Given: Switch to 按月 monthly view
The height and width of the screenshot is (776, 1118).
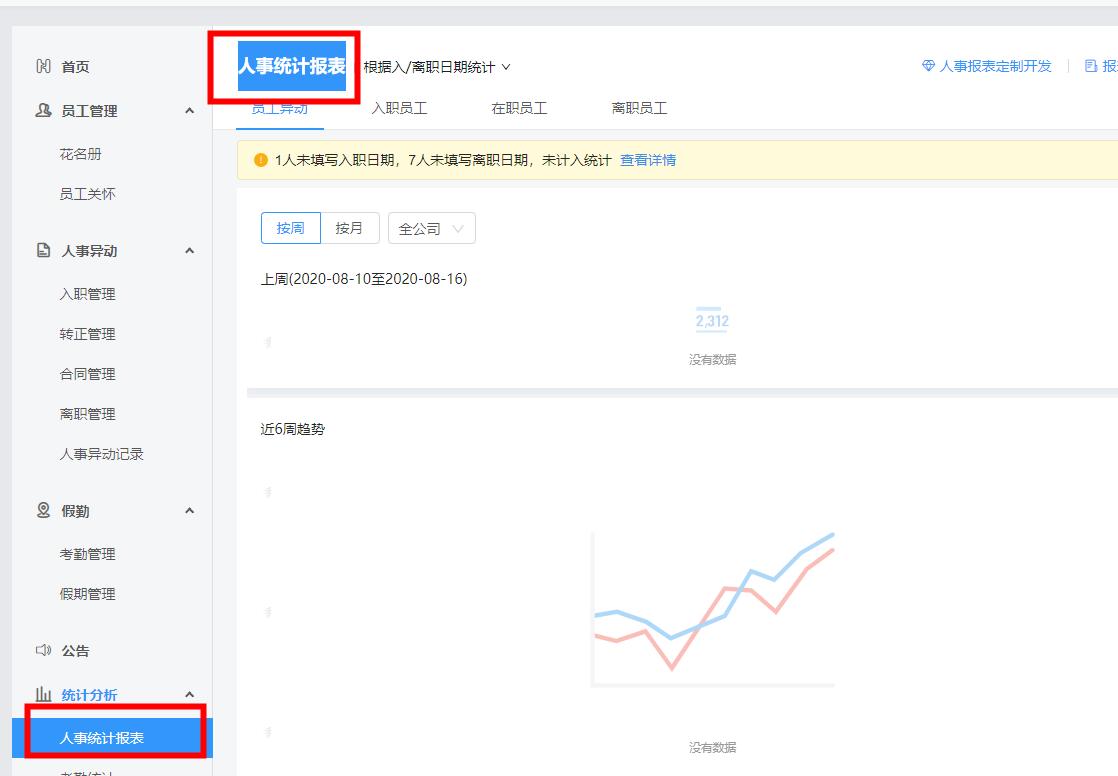Looking at the screenshot, I should tap(349, 227).
